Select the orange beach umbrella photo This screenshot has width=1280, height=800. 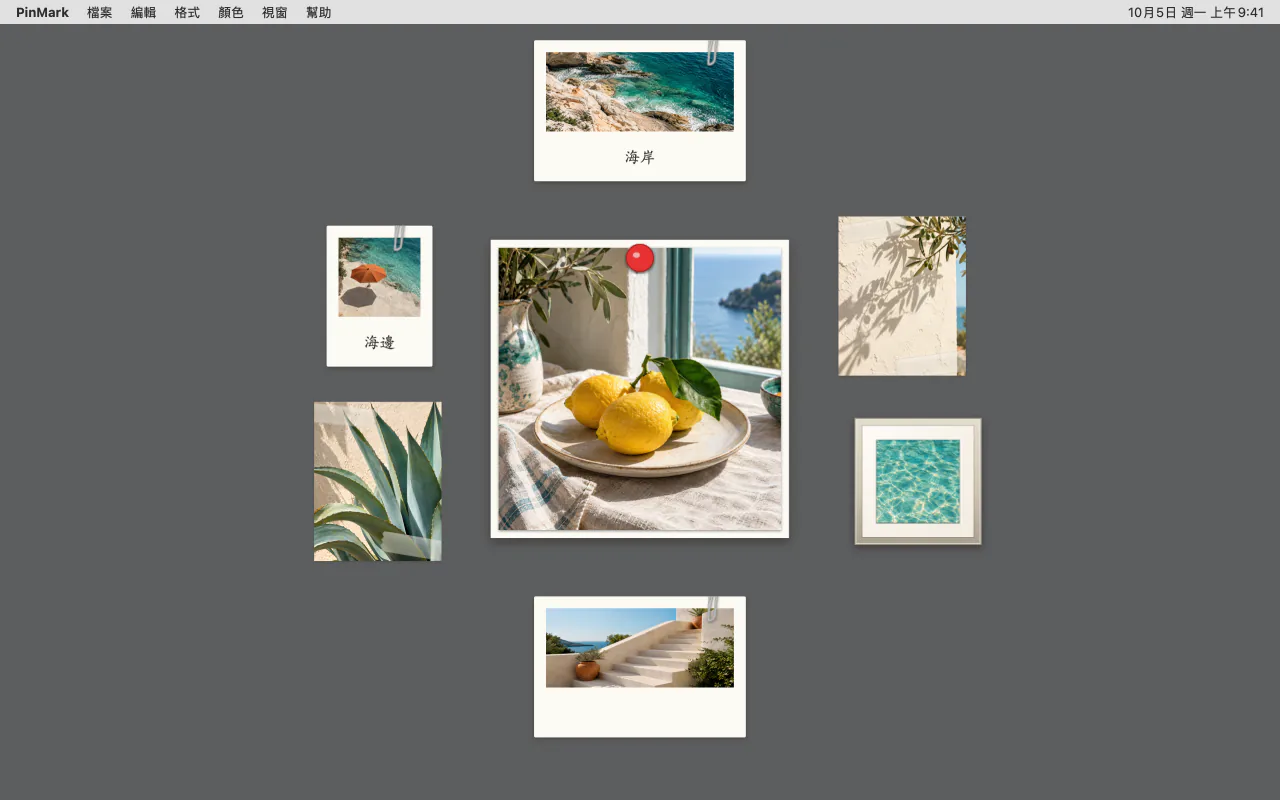(x=379, y=277)
